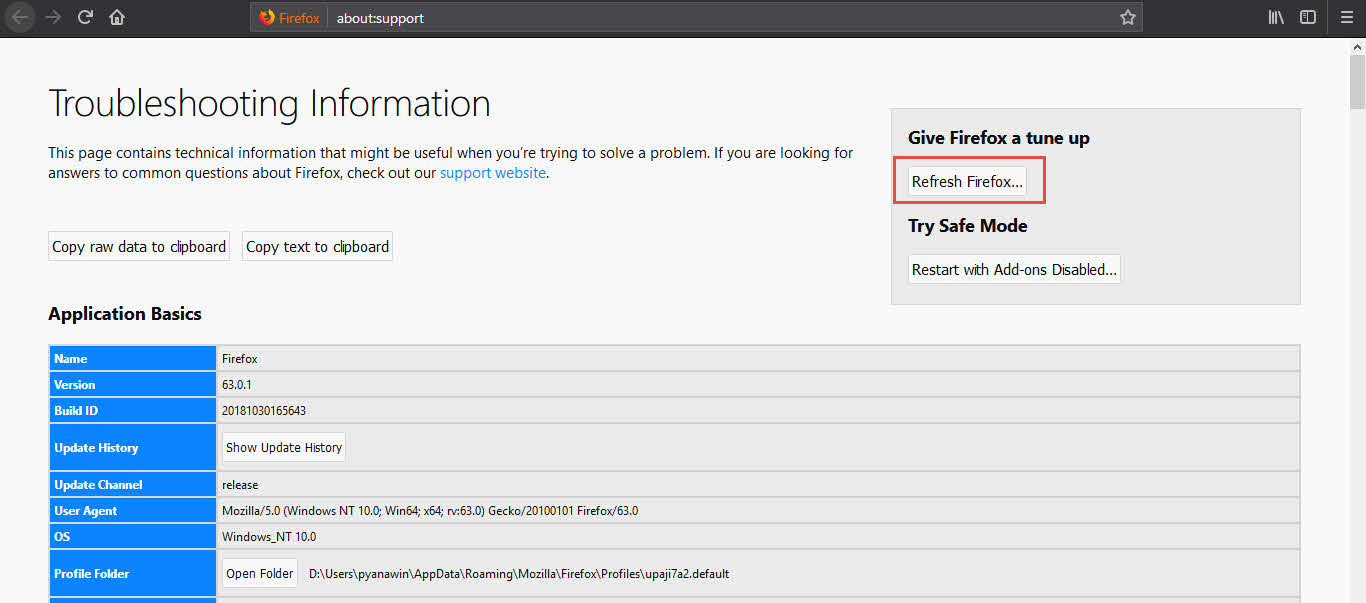
Task: Click the Refresh Firefox button
Action: point(967,181)
